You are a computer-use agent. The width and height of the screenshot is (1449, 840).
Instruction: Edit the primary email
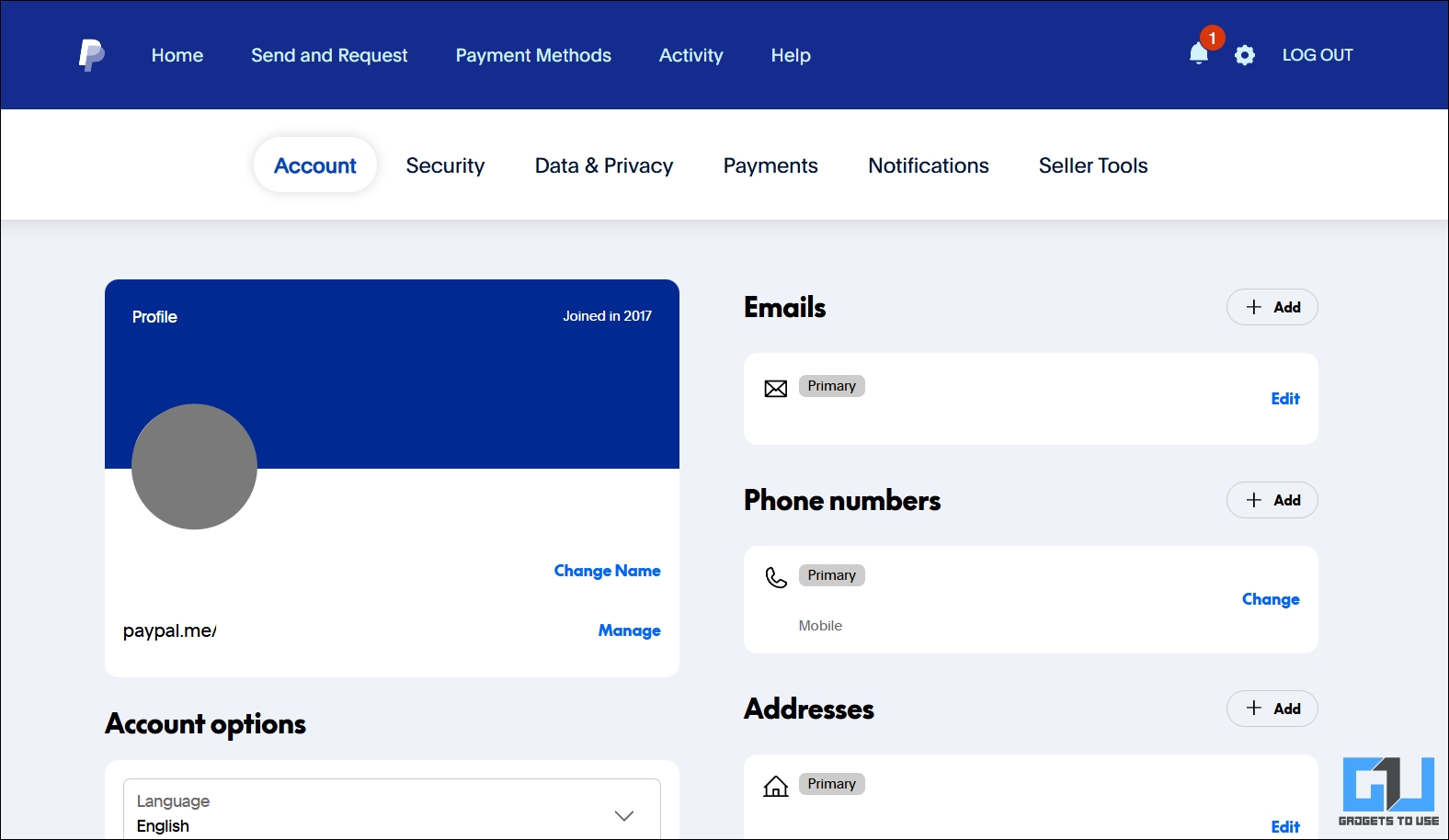click(x=1285, y=399)
